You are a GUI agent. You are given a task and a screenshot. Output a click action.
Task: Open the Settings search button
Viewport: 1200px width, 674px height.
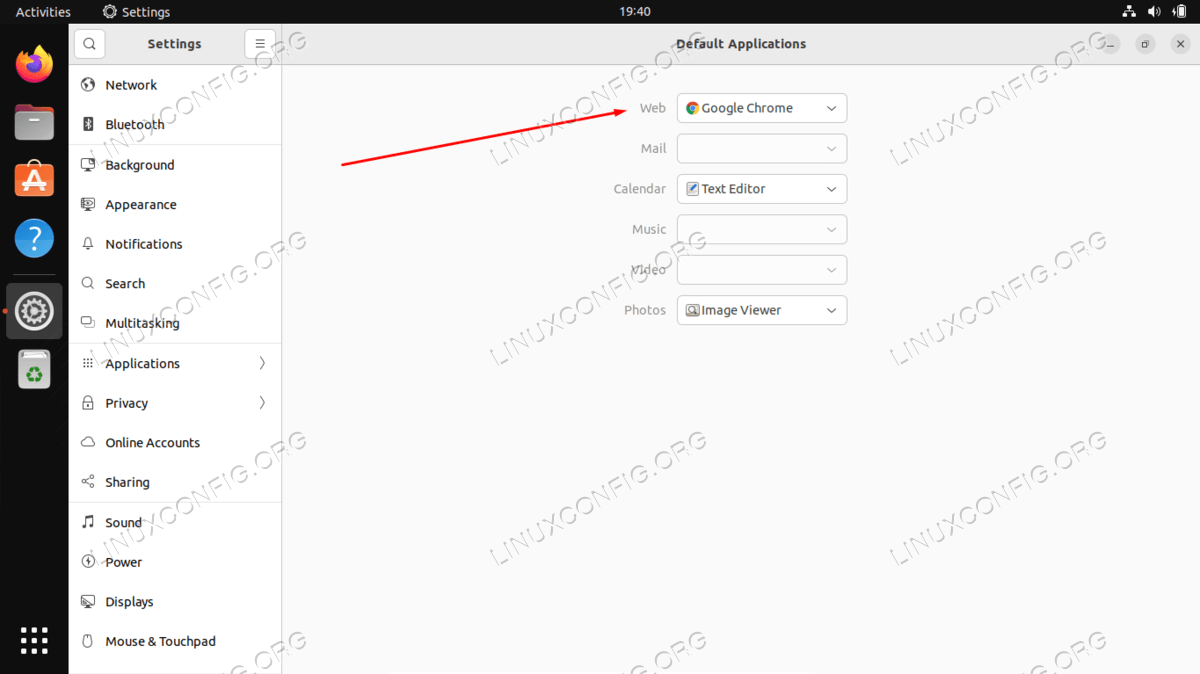(x=89, y=44)
